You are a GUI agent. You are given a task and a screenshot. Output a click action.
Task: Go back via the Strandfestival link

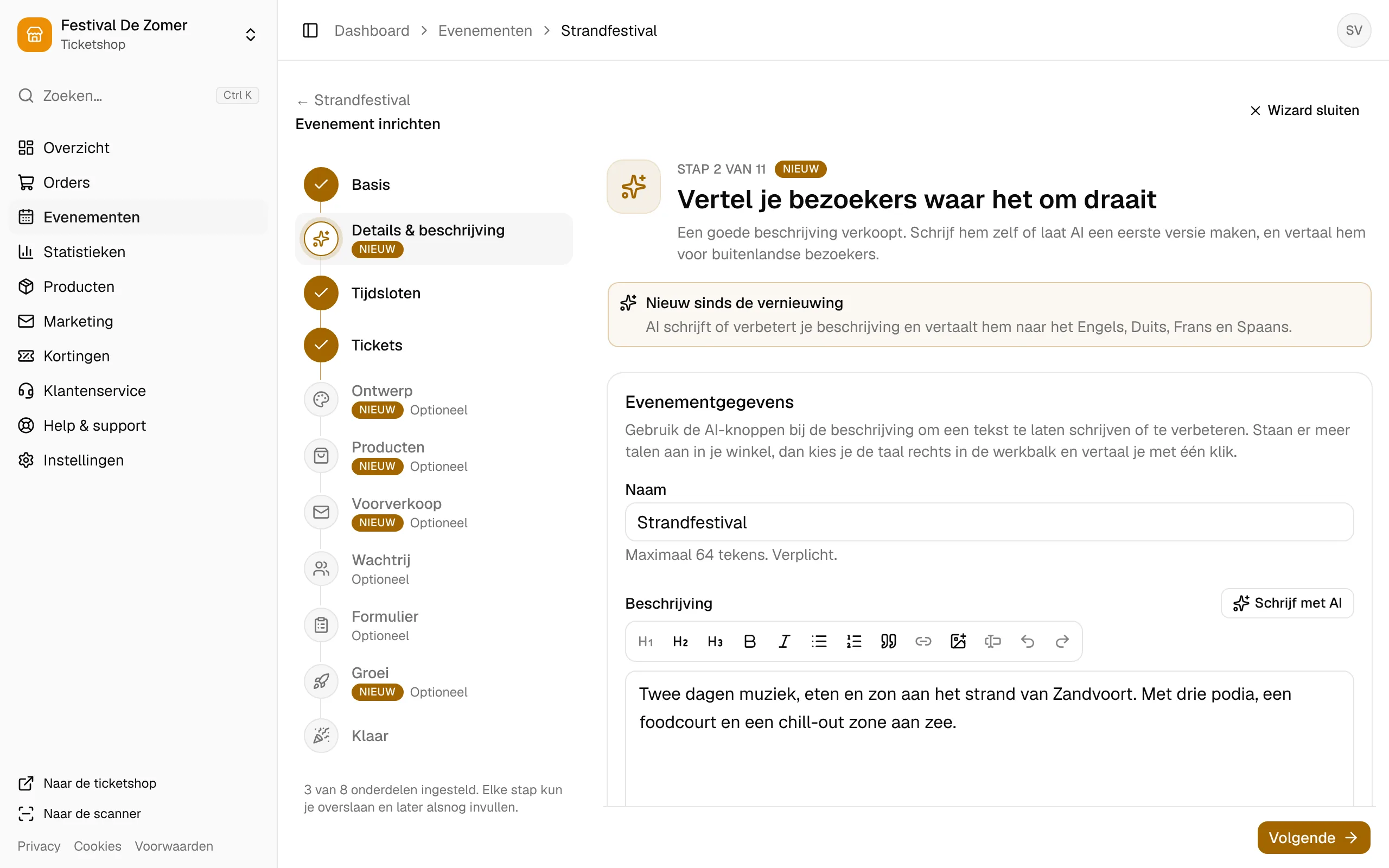coord(354,100)
